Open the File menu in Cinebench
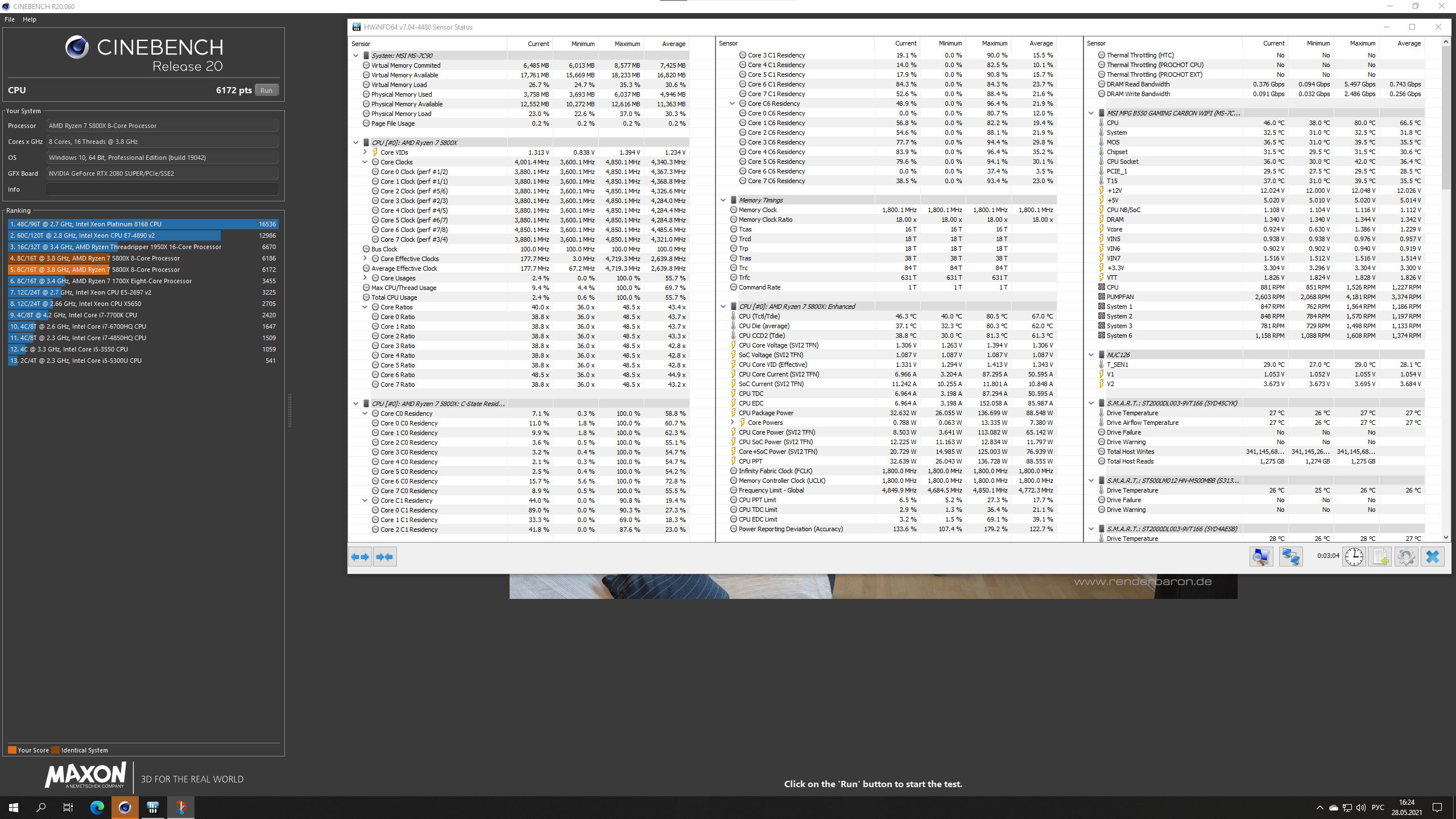The width and height of the screenshot is (1456, 819). click(x=10, y=19)
